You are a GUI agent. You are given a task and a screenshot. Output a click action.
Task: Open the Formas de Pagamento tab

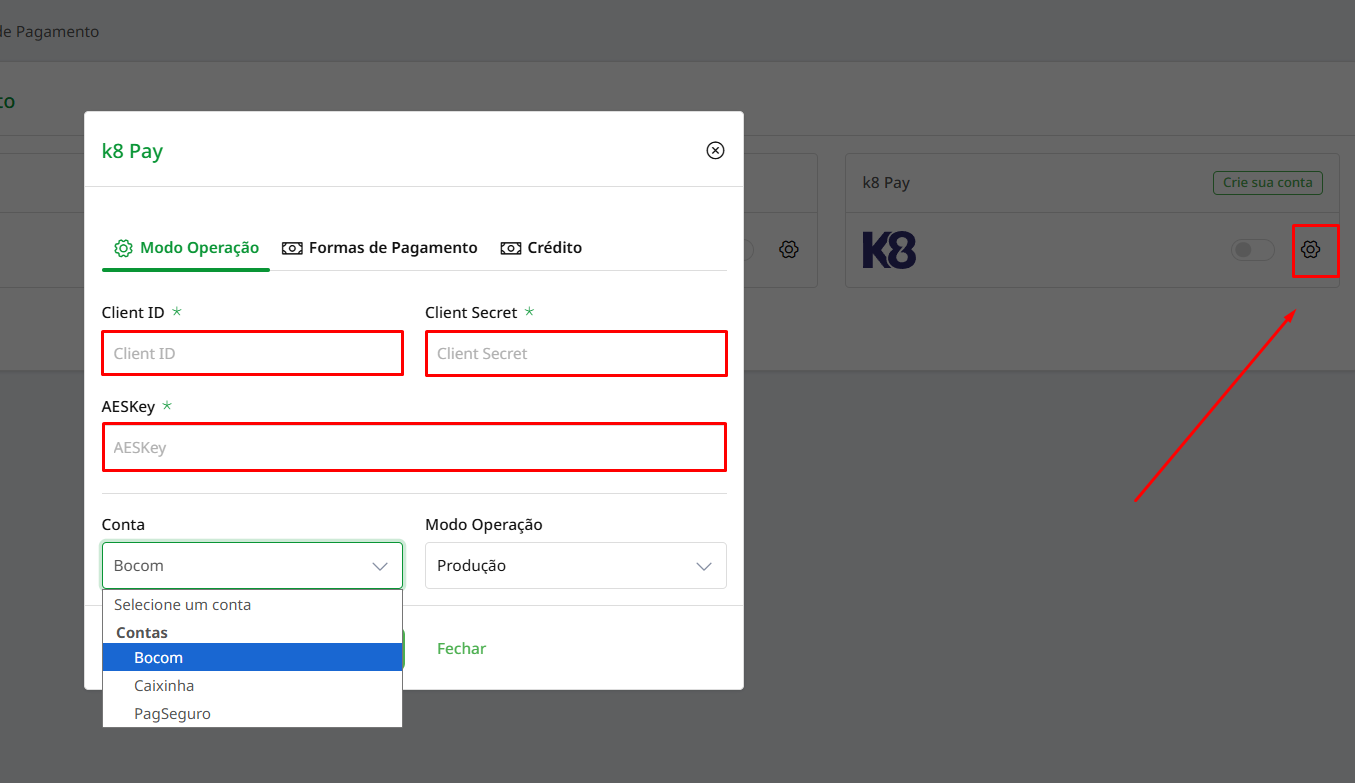coord(392,248)
